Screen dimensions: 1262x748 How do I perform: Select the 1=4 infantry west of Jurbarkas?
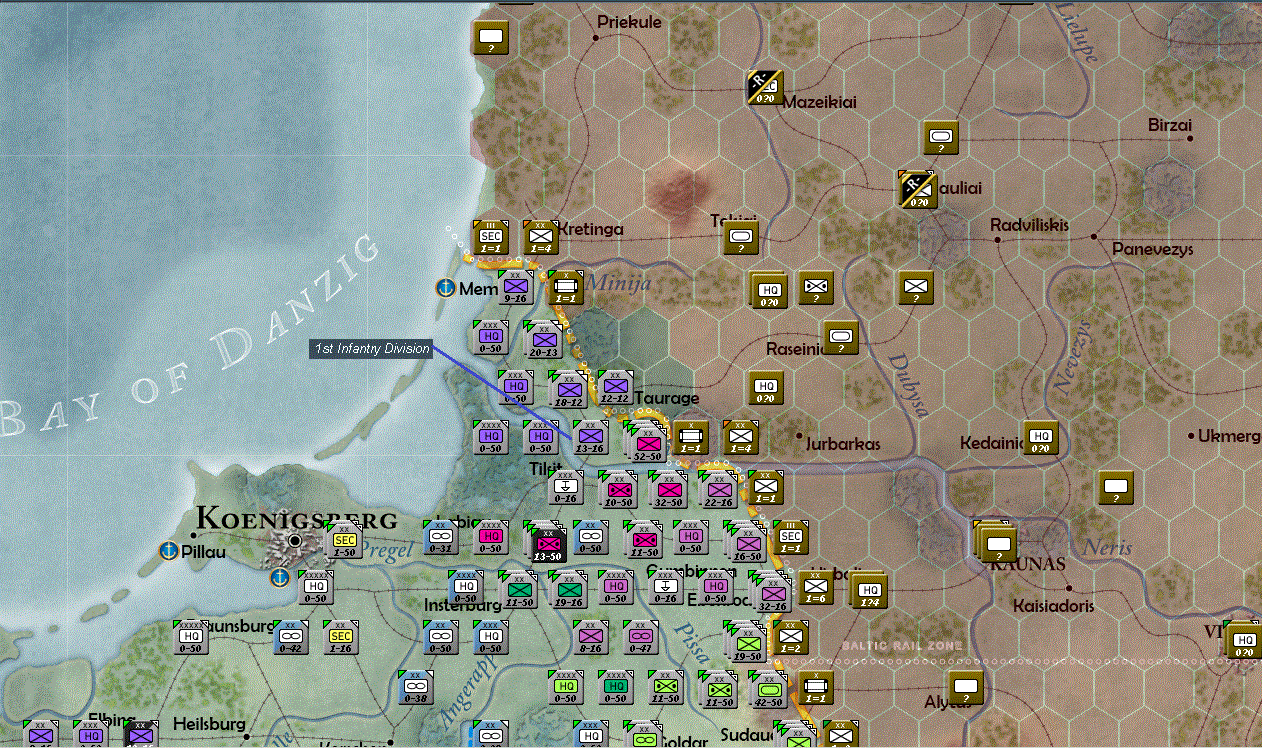pyautogui.click(x=741, y=438)
